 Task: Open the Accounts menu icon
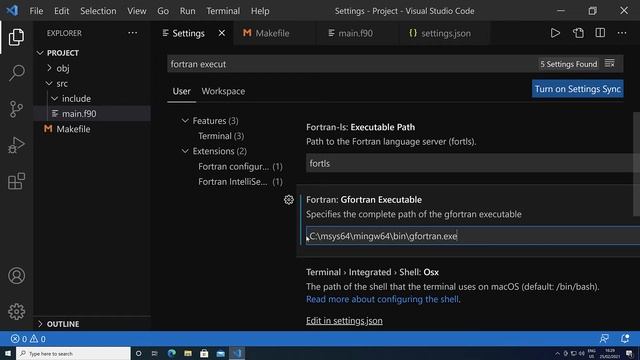16,276
